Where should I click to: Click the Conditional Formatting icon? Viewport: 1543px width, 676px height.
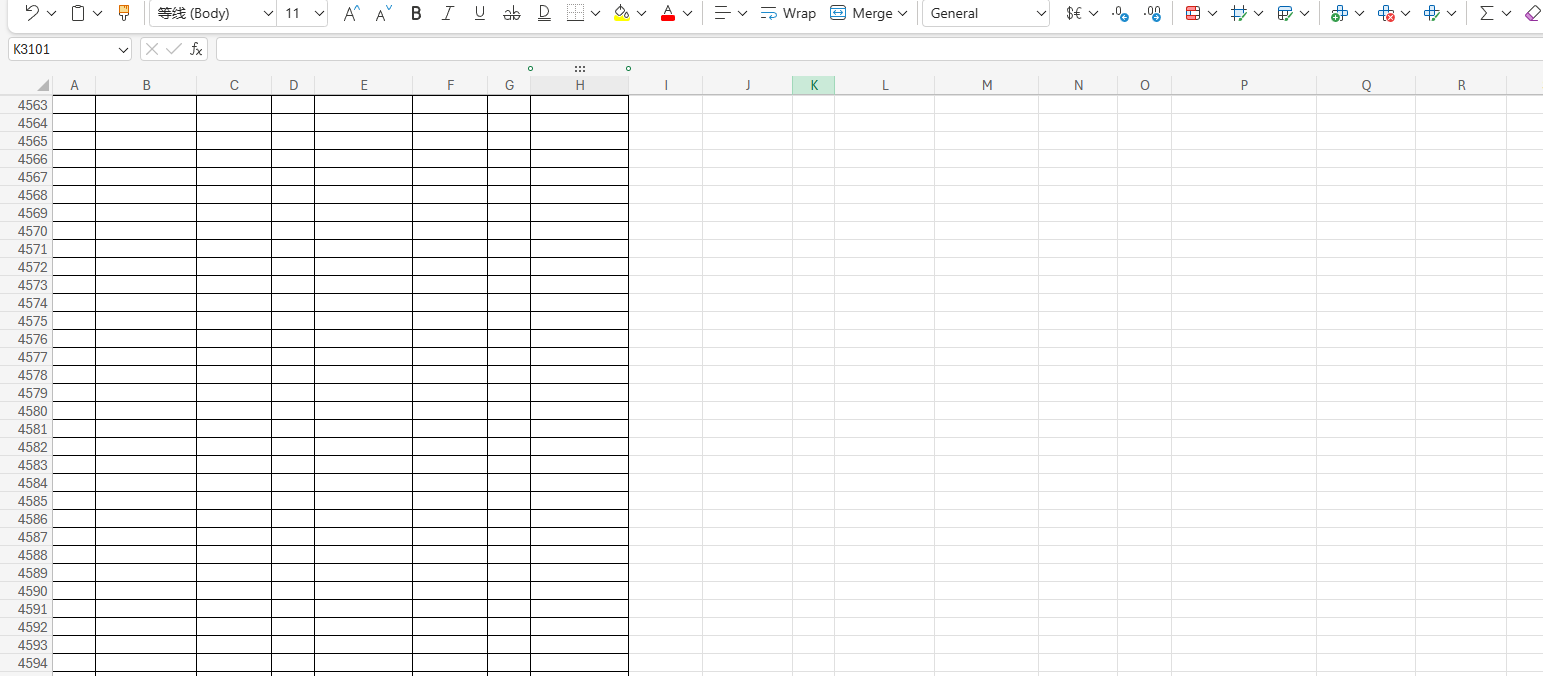point(1192,13)
